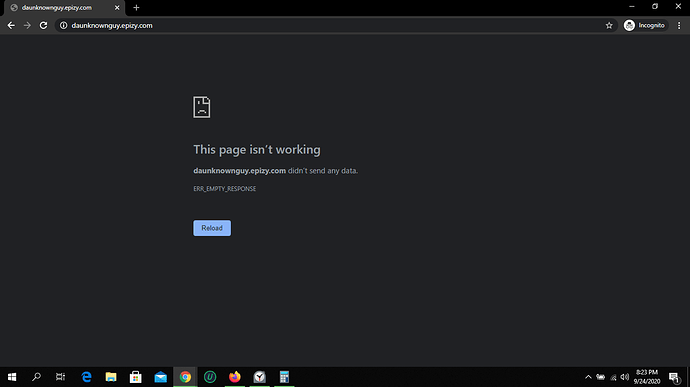The height and width of the screenshot is (387, 690).
Task: Open the clock app icon in the taskbar
Action: [260, 377]
